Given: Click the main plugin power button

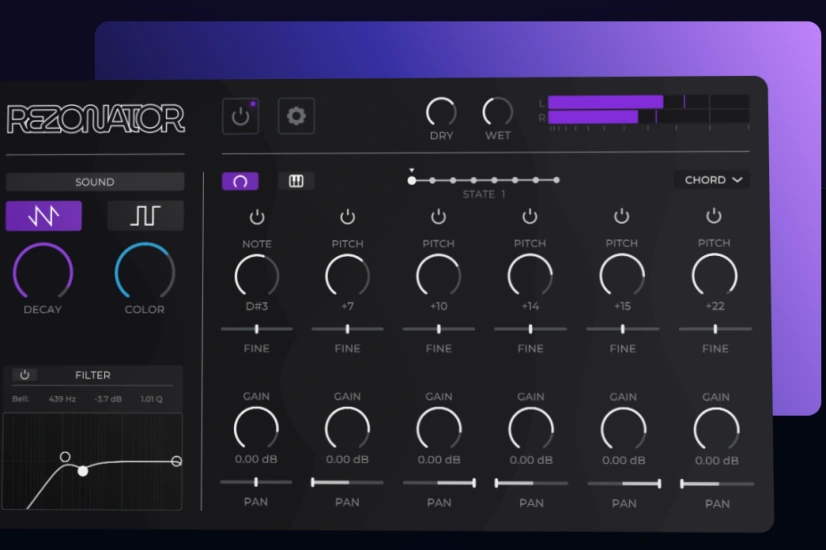Looking at the screenshot, I should point(240,117).
